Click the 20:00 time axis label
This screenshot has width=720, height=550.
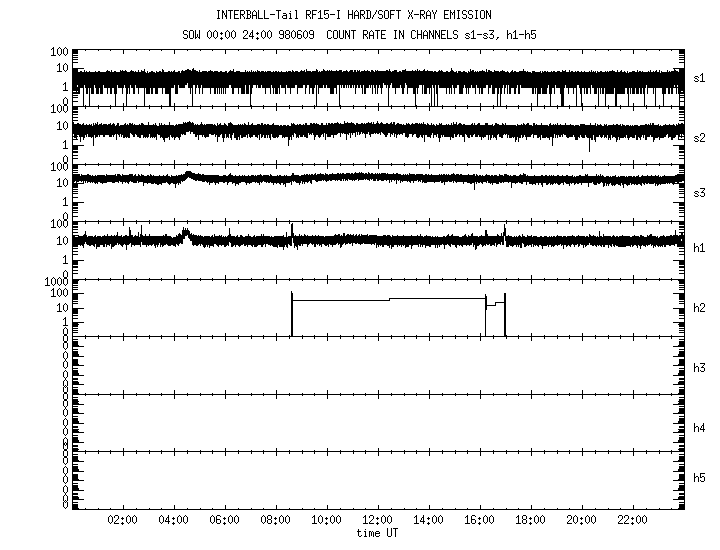582,521
